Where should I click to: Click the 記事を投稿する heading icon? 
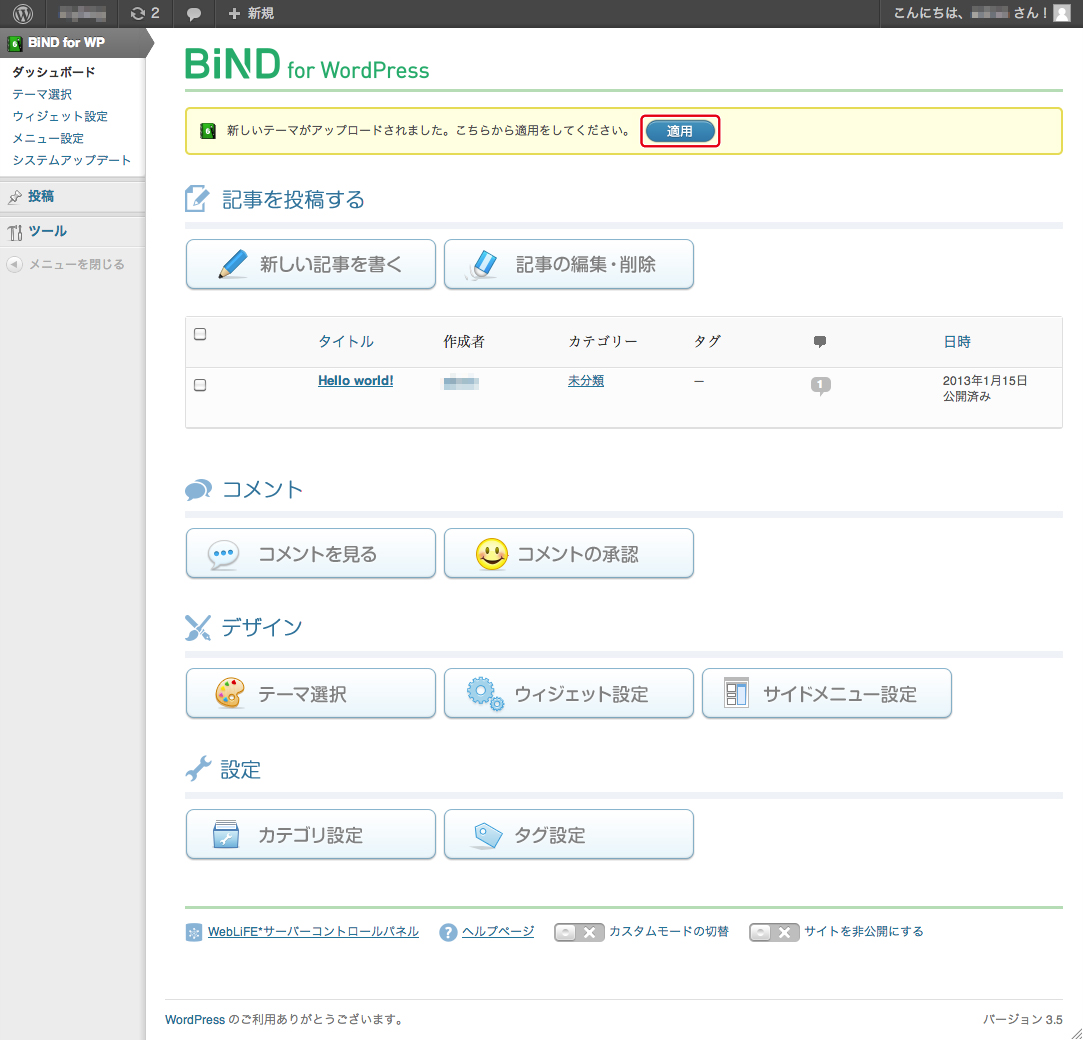[197, 199]
